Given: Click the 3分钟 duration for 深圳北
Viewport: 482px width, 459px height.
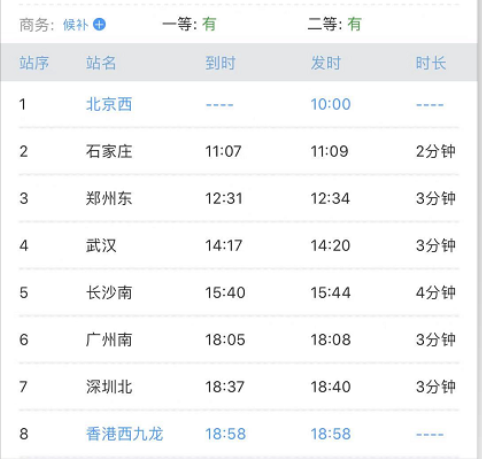Looking at the screenshot, I should coord(436,387).
